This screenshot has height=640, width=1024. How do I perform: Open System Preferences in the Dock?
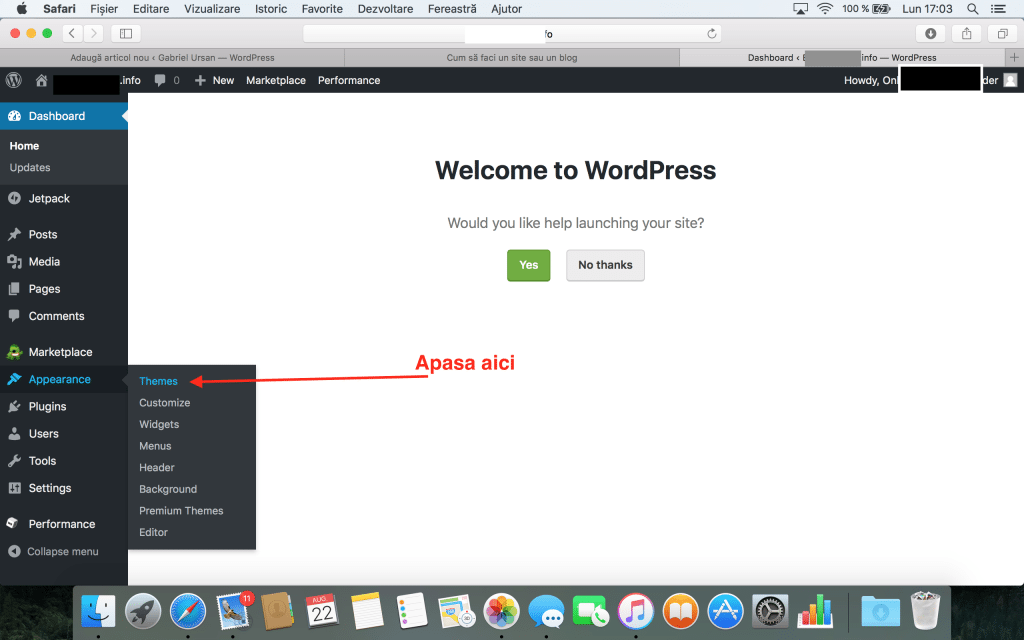point(771,612)
